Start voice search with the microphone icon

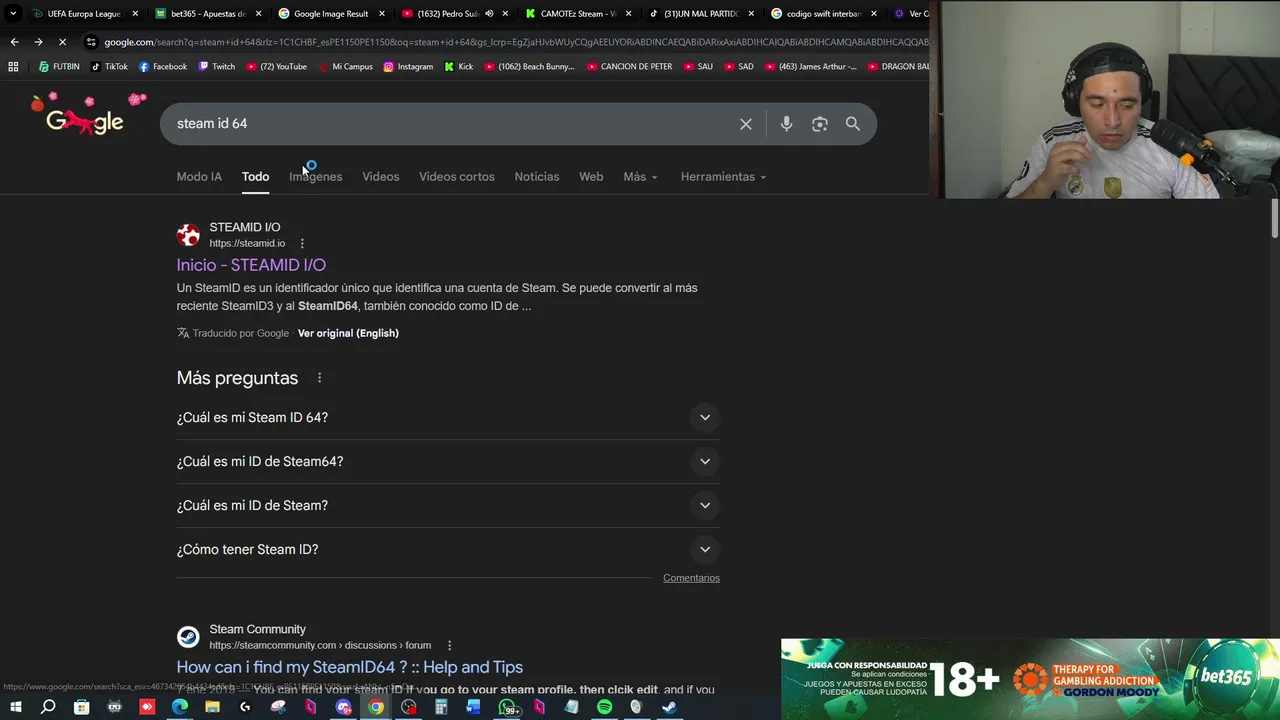coord(786,124)
